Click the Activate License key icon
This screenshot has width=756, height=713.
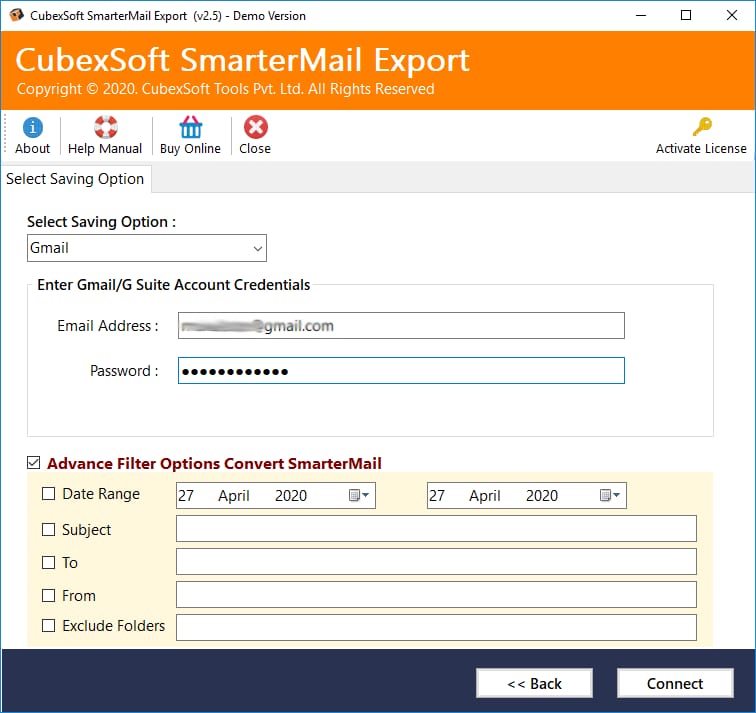coord(702,127)
